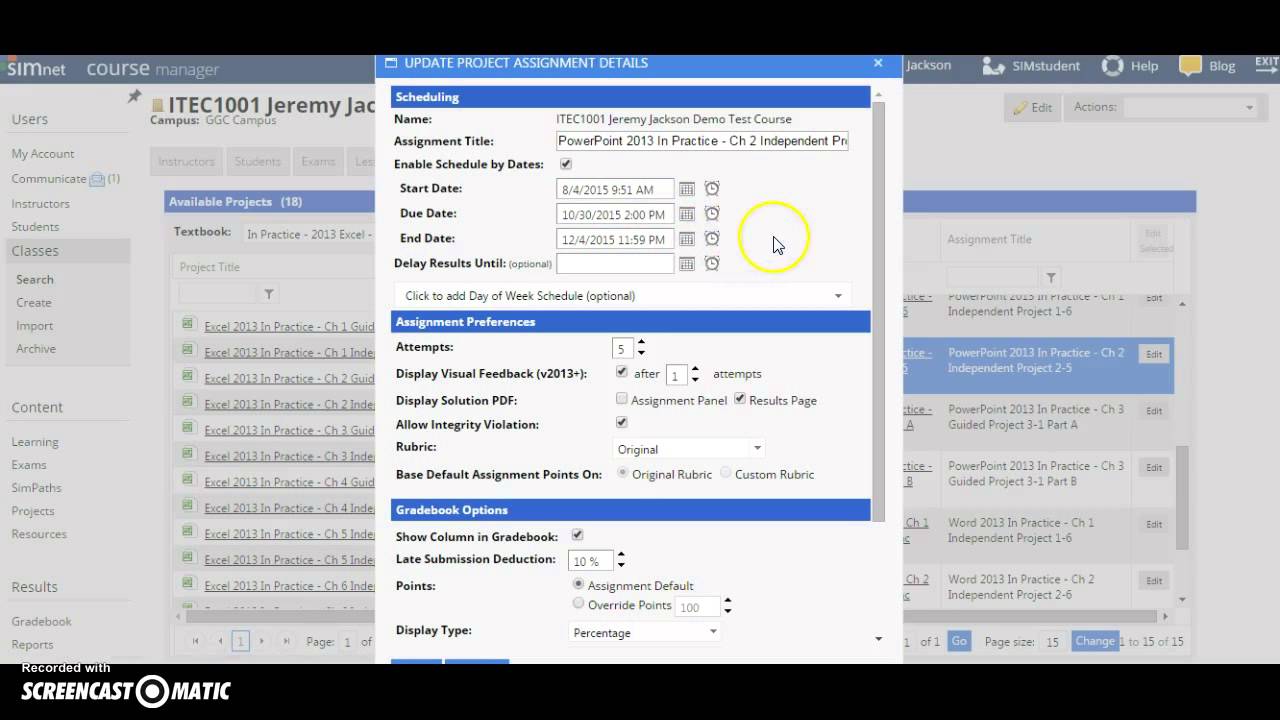The image size is (1280, 720).
Task: Click the Communicate mail icon
Action: [97, 180]
